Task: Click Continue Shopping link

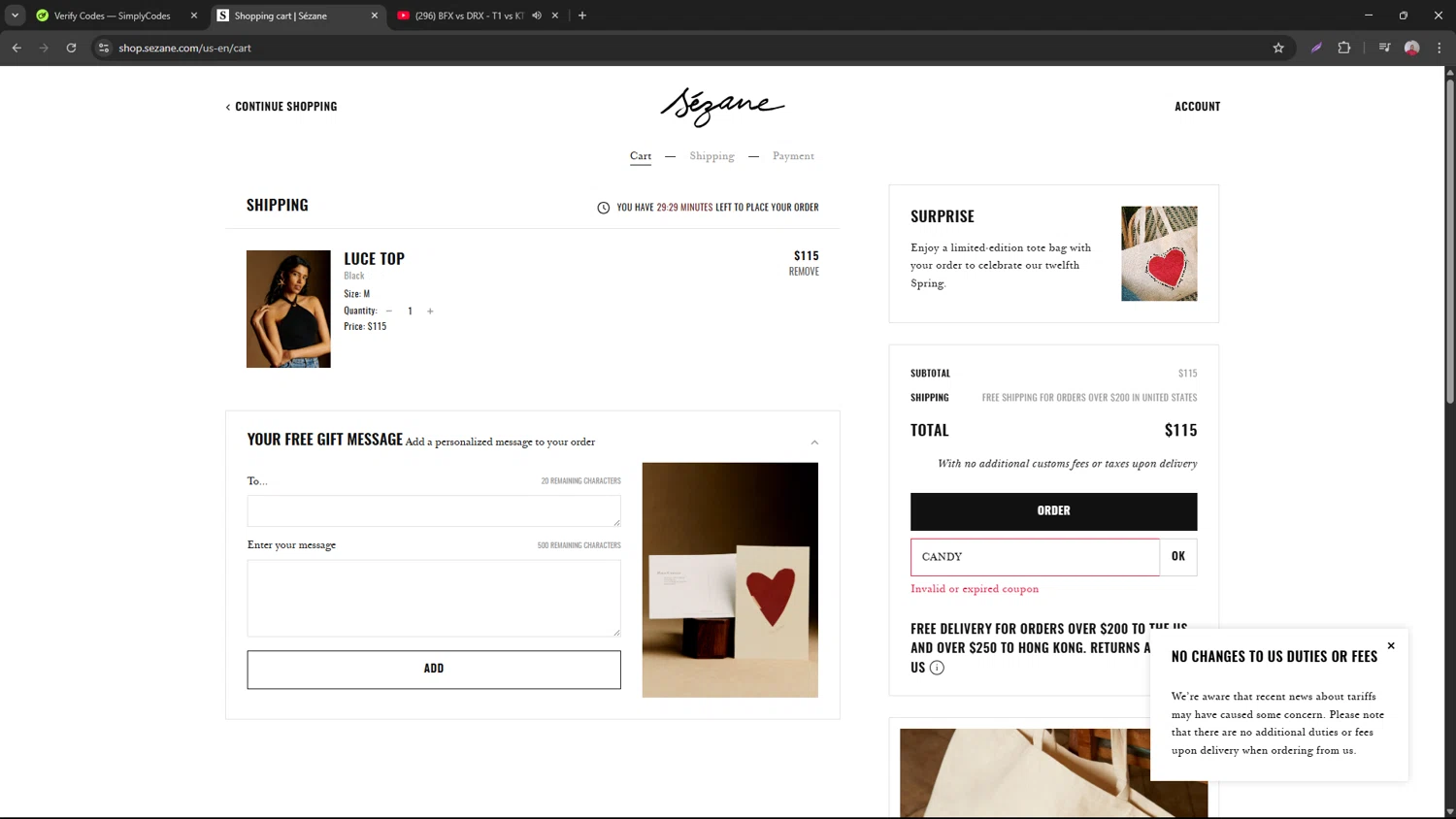Action: click(x=281, y=107)
